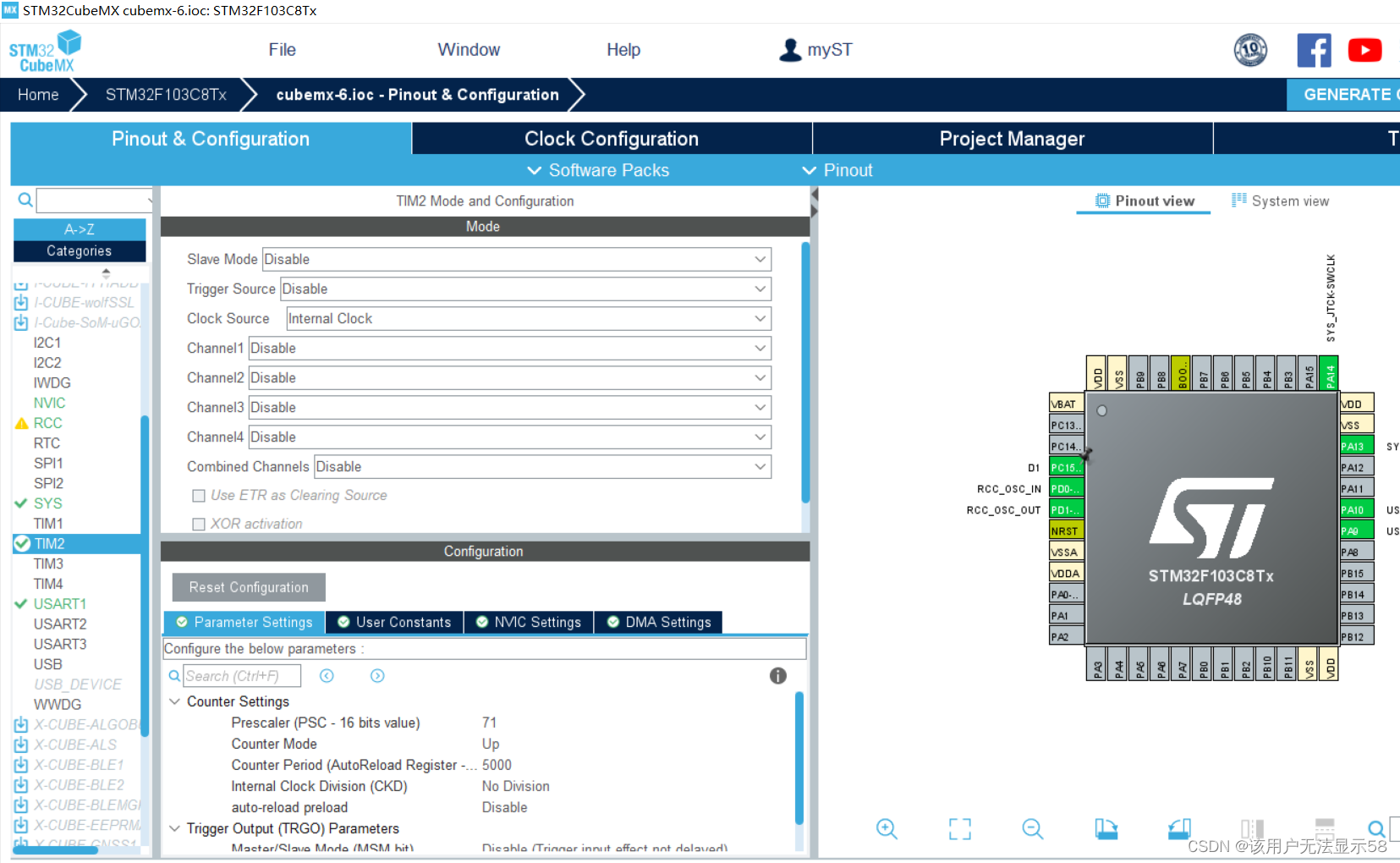Go to next parameter search result
This screenshot has height=863, width=1400.
pos(377,675)
